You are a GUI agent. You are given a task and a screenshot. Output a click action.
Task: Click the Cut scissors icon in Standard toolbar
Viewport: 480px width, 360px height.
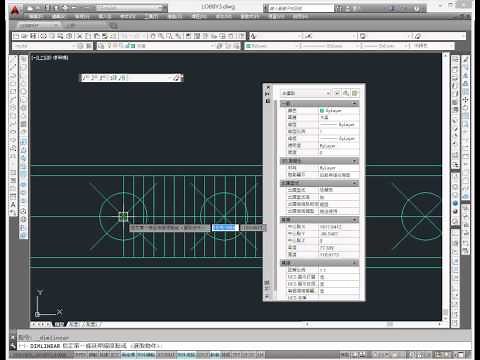(80, 36)
